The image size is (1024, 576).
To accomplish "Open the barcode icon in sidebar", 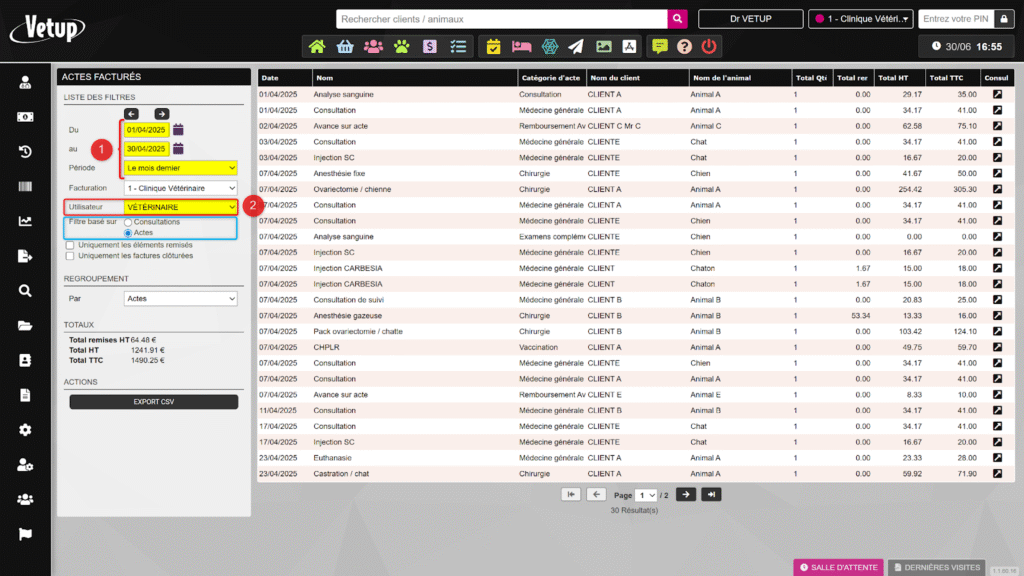I will (x=25, y=187).
